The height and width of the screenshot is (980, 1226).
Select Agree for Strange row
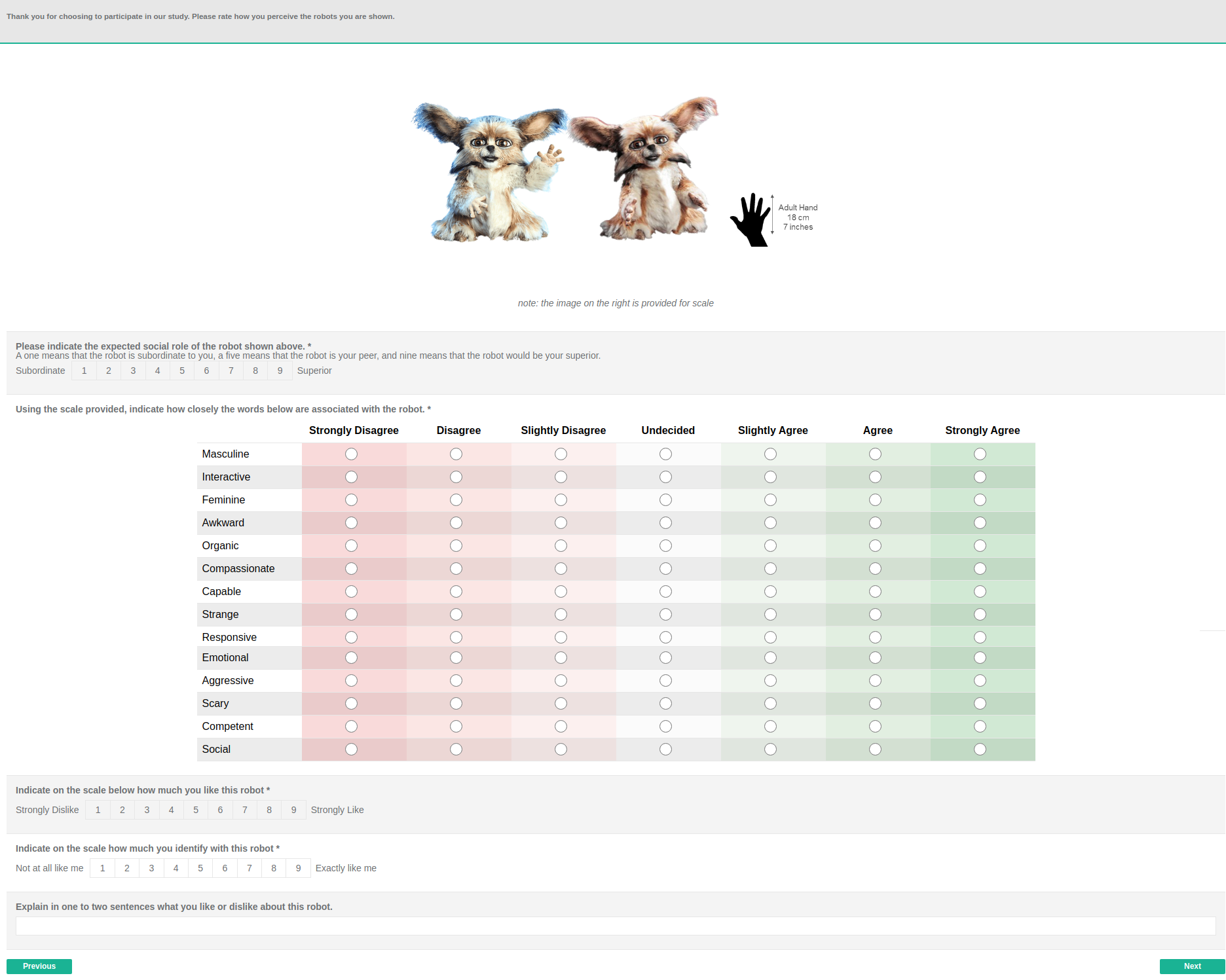point(875,614)
